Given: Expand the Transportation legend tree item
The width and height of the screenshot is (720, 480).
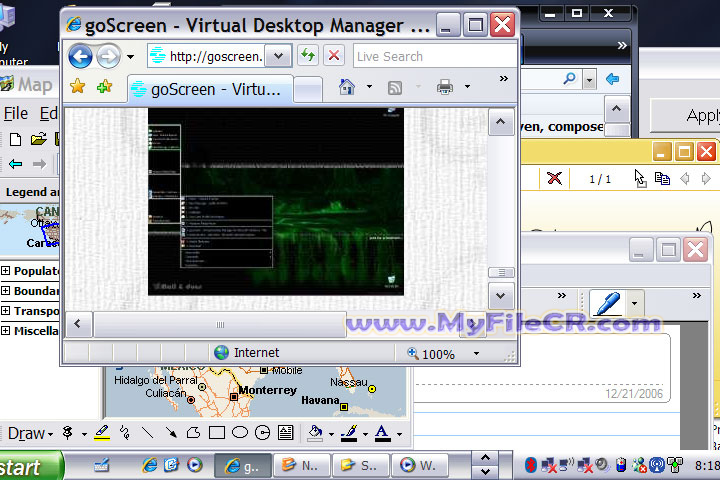Looking at the screenshot, I should pyautogui.click(x=6, y=311).
